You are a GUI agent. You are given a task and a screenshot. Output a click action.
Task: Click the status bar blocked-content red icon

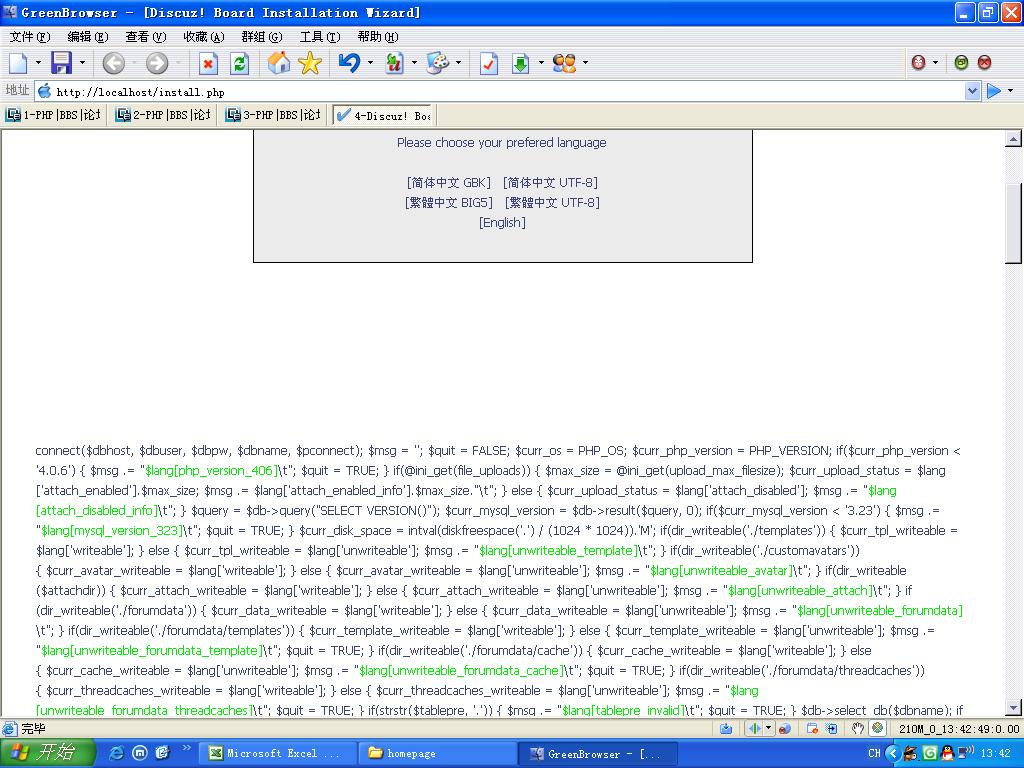pyautogui.click(x=784, y=728)
